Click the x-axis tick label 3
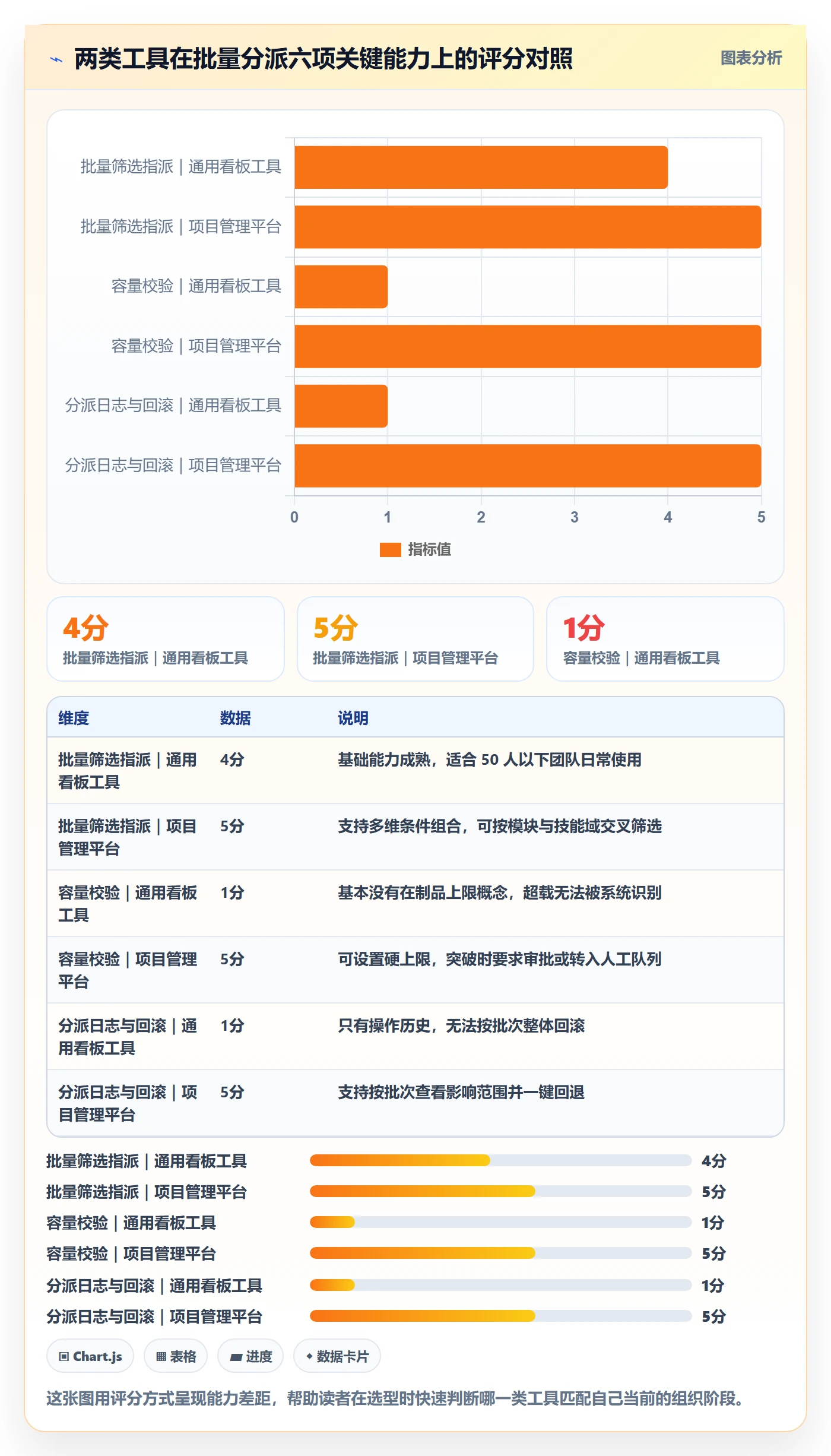Viewport: 831px width, 1456px height. [x=575, y=517]
